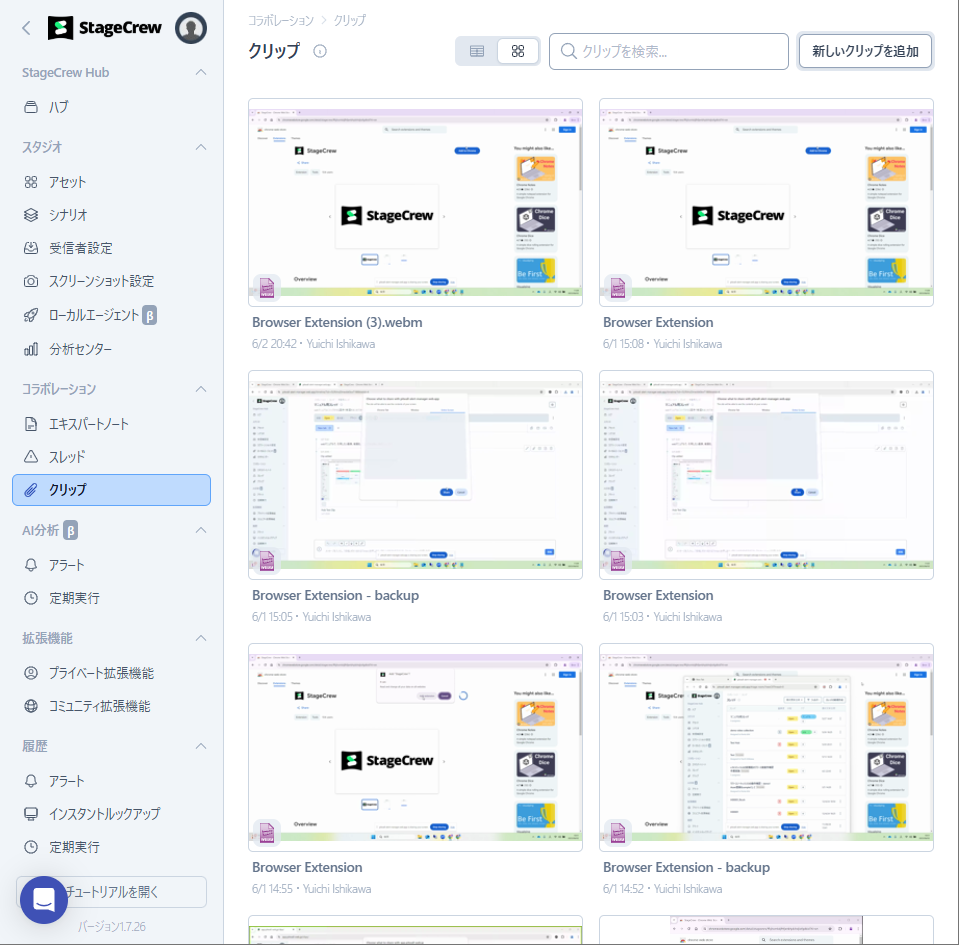The width and height of the screenshot is (959, 945).
Task: Click the ローカルエージェント rocket icon
Action: (x=31, y=315)
